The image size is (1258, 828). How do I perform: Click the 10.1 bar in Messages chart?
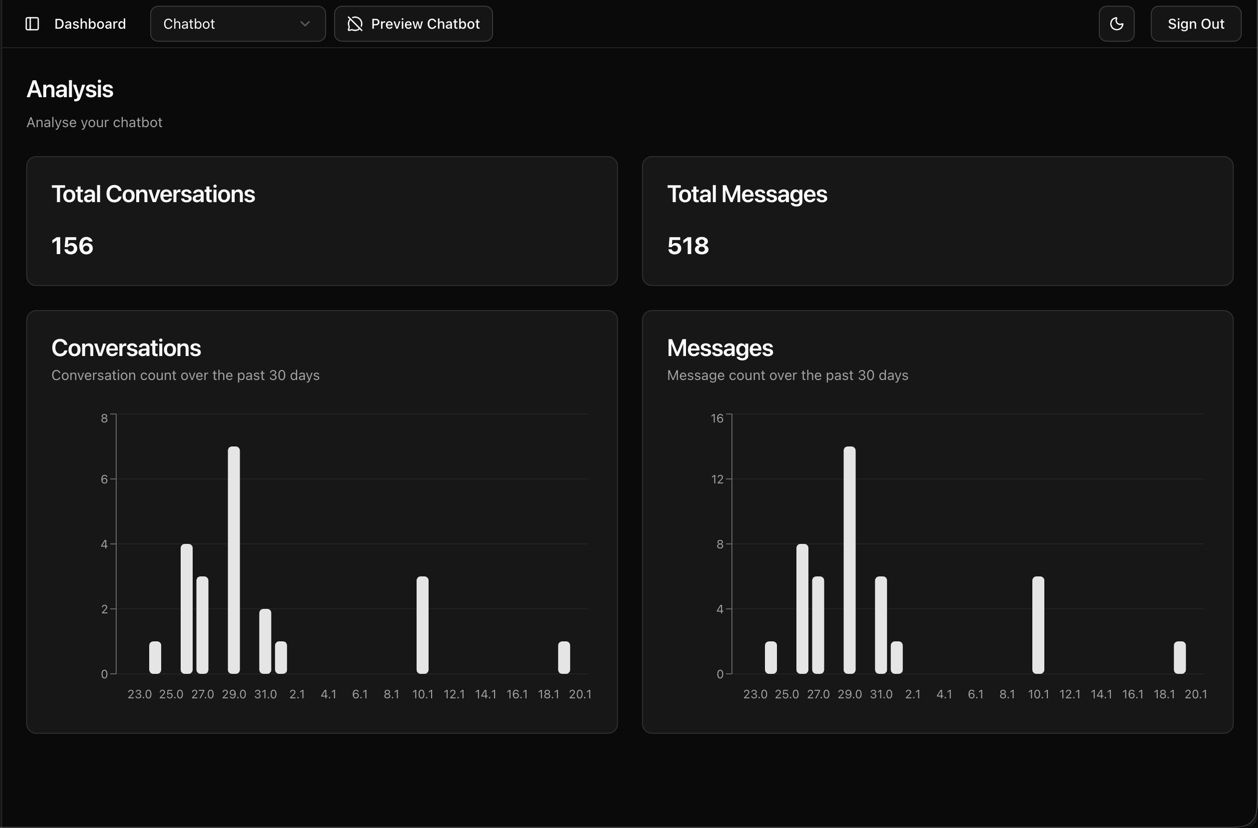tap(1038, 625)
